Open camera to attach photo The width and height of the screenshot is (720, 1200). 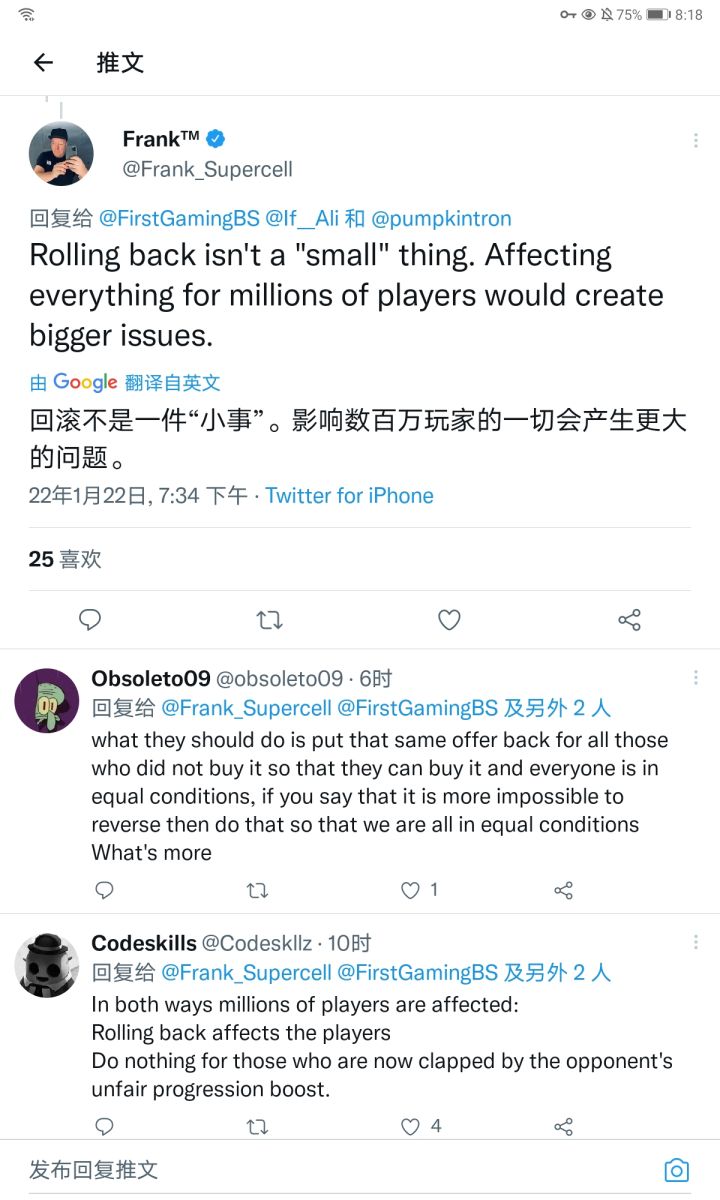pyautogui.click(x=676, y=1170)
